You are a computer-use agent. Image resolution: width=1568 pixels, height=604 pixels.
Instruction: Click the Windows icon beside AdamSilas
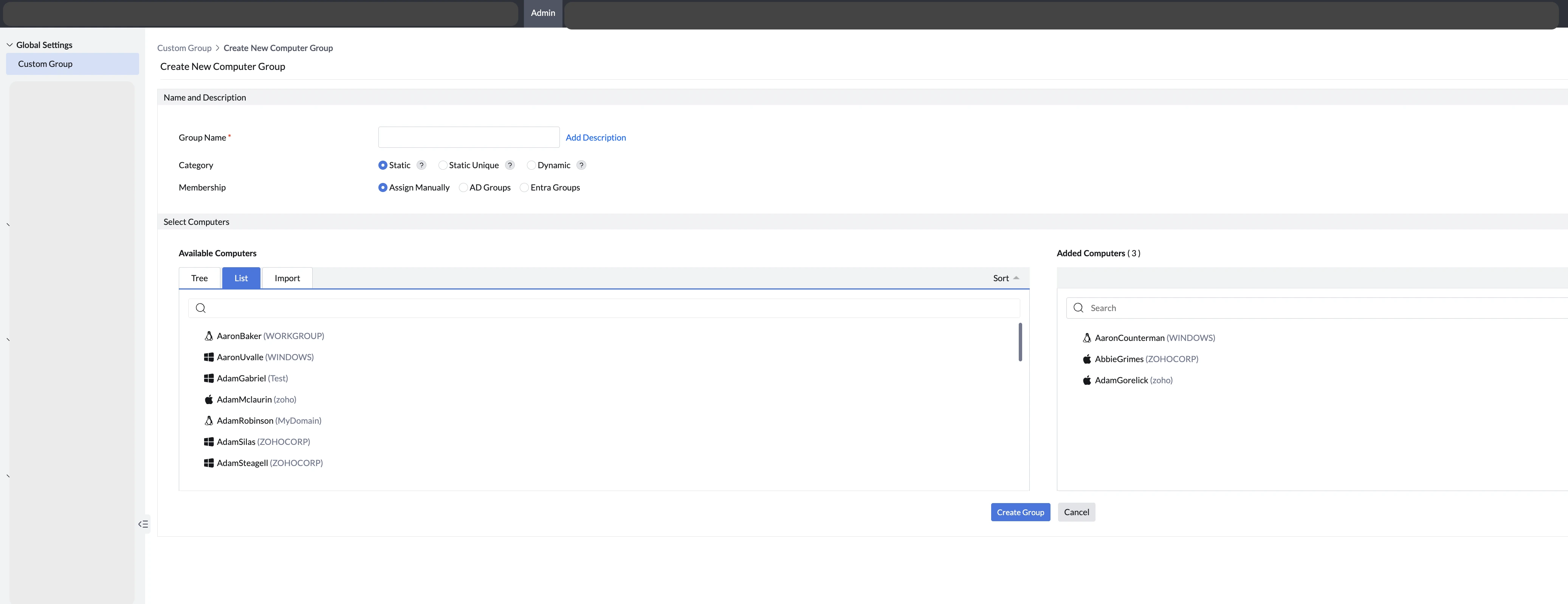click(x=208, y=442)
